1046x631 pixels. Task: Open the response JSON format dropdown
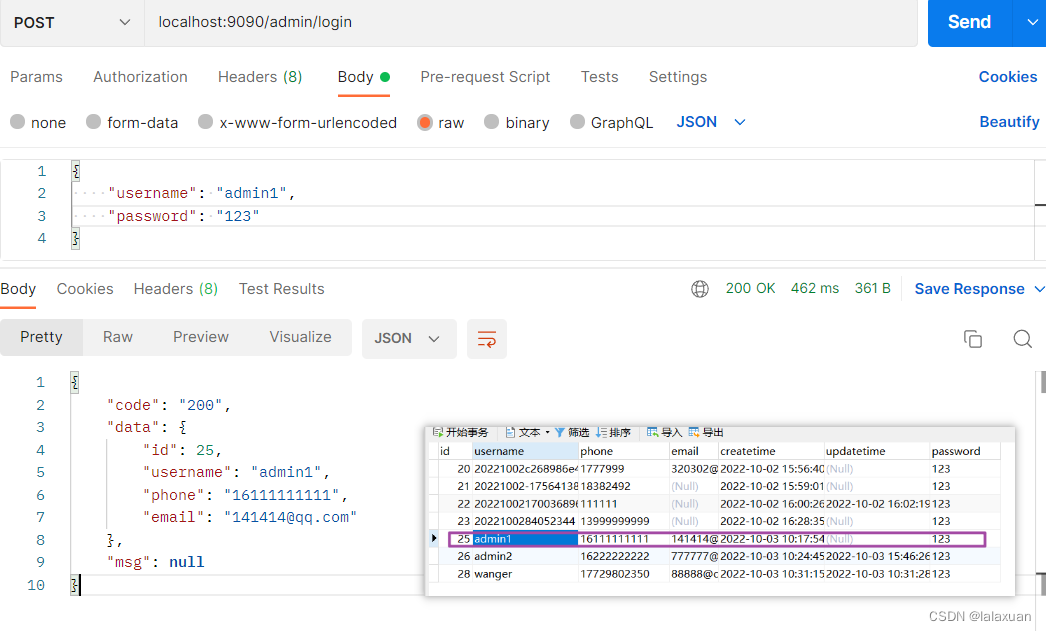pos(409,338)
